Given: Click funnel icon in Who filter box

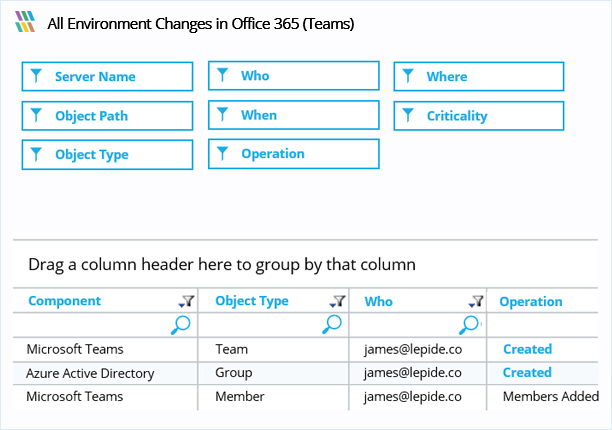Looking at the screenshot, I should pyautogui.click(x=222, y=75).
